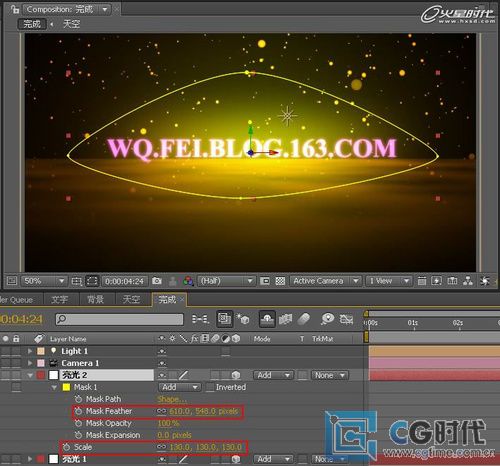Select the 完成 breadcrumb in composition viewer

coord(32,24)
